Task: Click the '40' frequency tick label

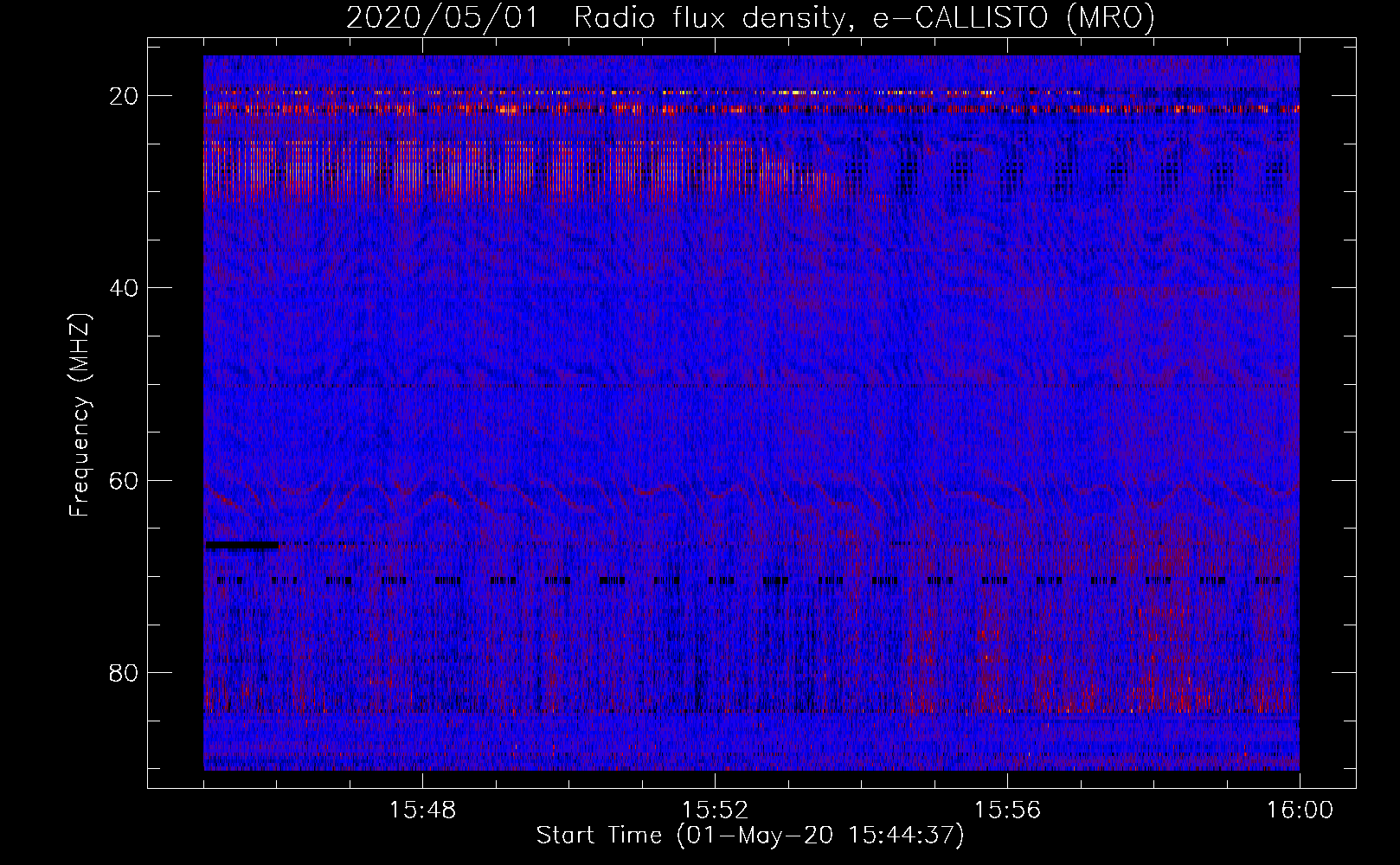Action: [x=124, y=287]
